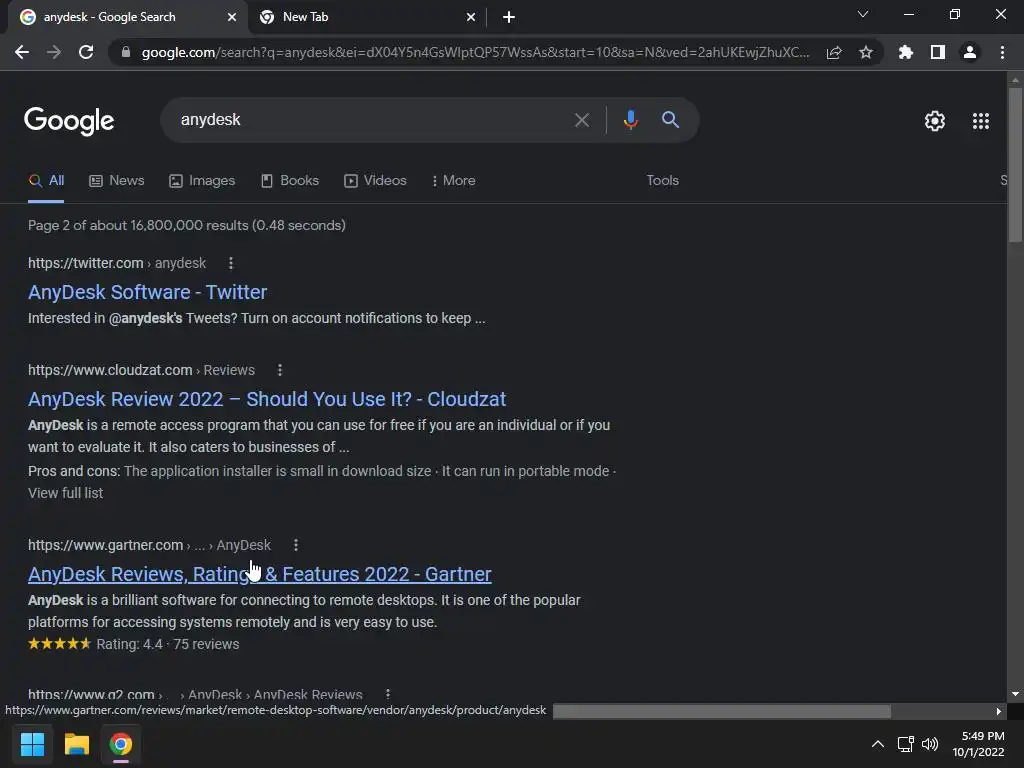The image size is (1024, 768).
Task: Show hidden system tray icons
Action: (878, 744)
